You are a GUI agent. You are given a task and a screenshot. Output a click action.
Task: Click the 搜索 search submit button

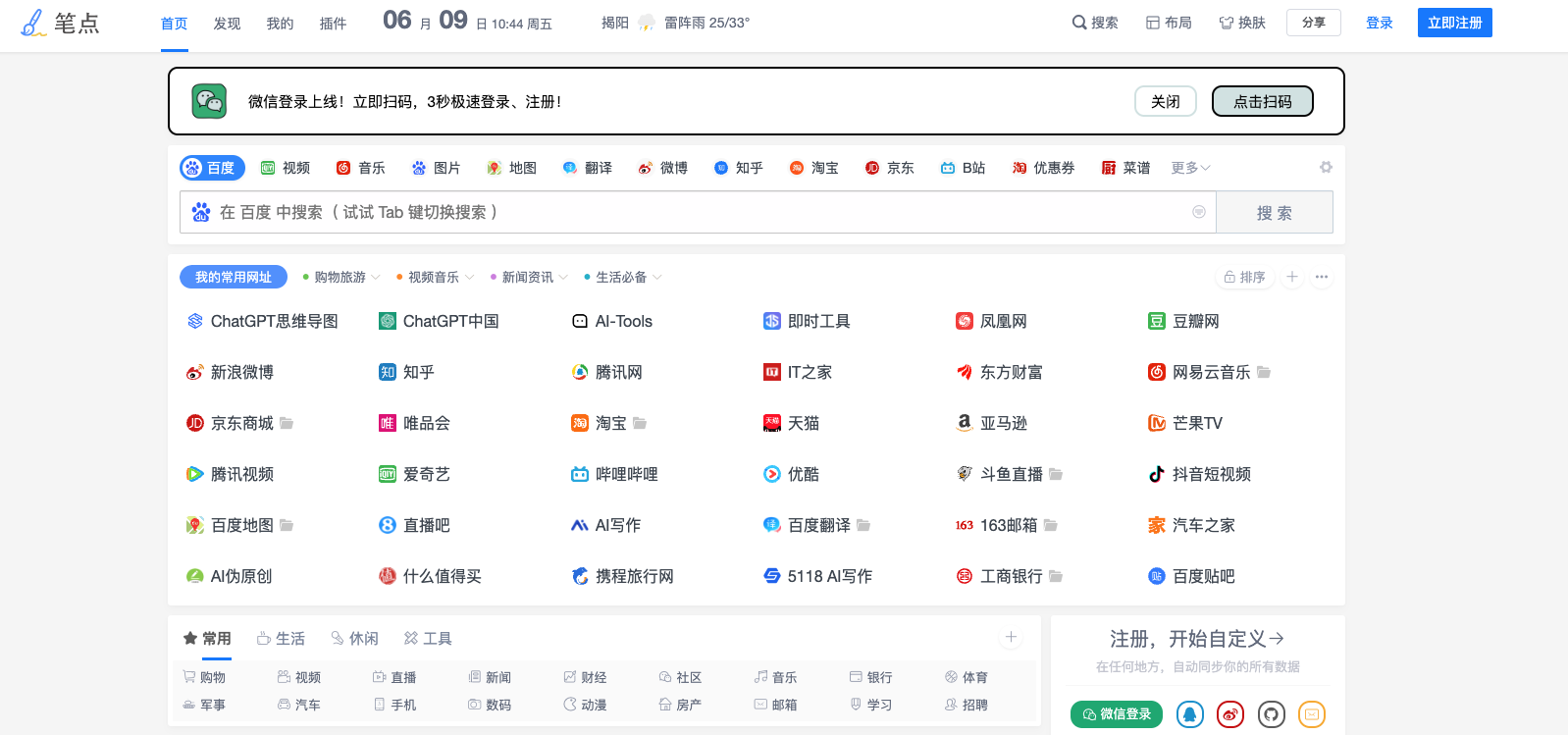tap(1275, 212)
